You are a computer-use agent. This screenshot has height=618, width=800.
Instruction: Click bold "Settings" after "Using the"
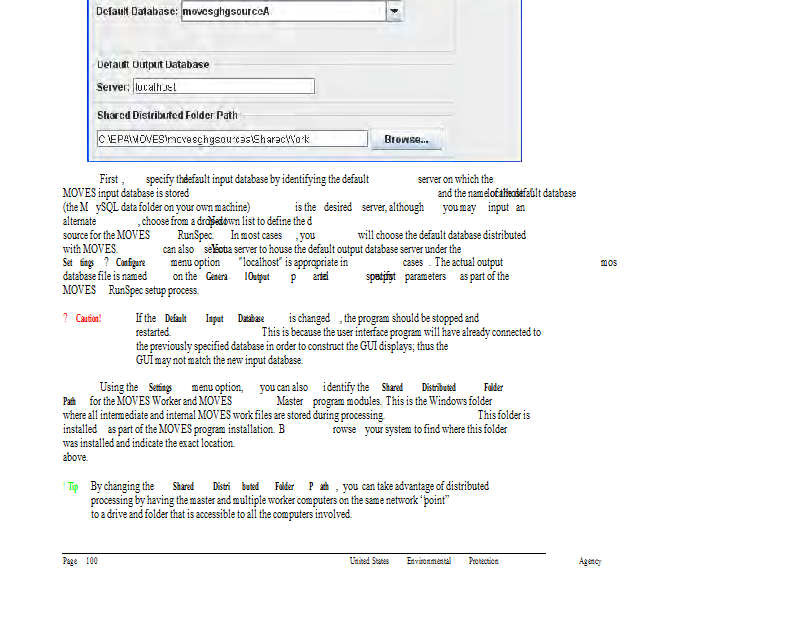coord(160,387)
